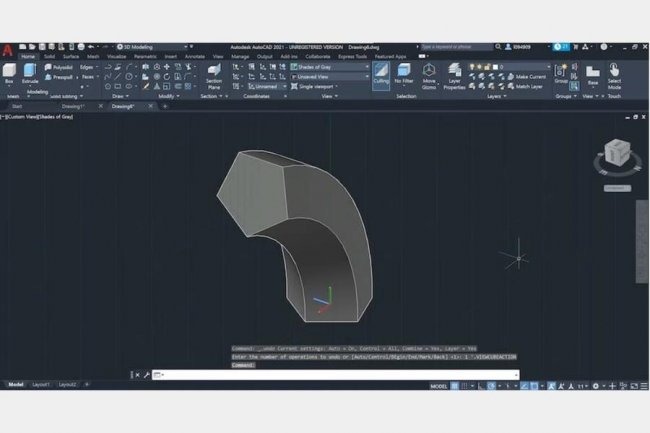Screen dimensions: 650x433
Task: Click the right-side navigation bar panel
Action: click(642, 242)
